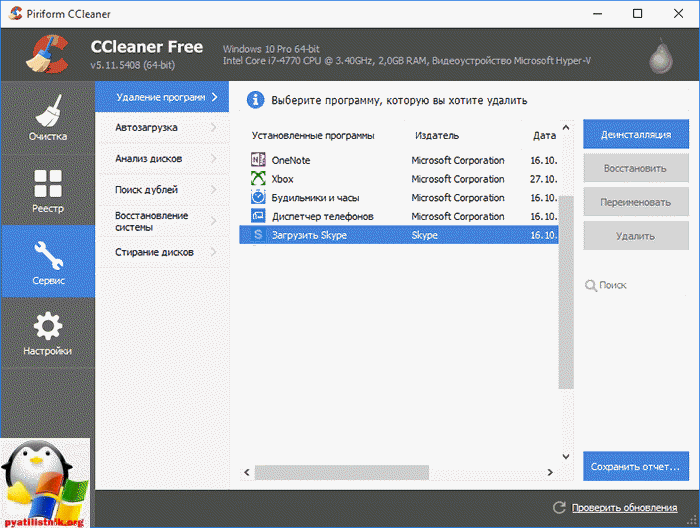700x528 pixels.
Task: Maximize the CCleaner window
Action: (x=638, y=14)
